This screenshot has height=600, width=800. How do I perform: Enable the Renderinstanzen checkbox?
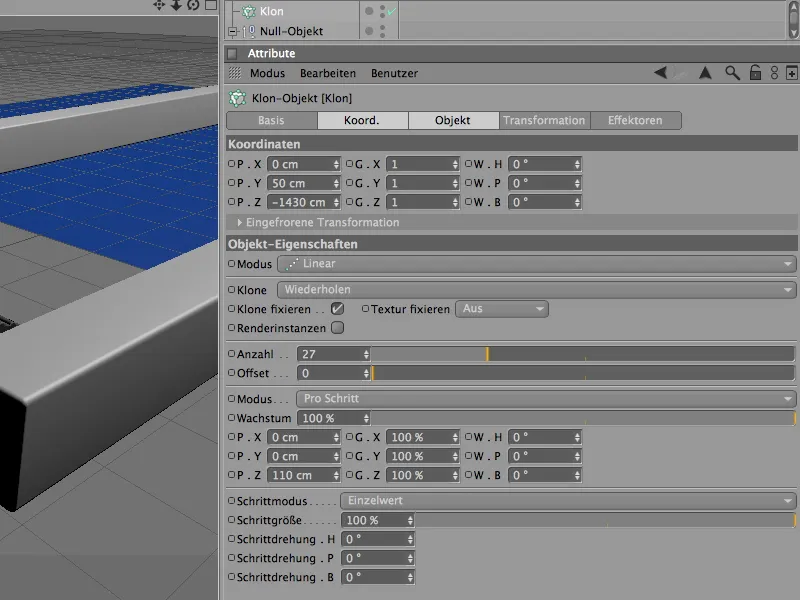pos(338,327)
